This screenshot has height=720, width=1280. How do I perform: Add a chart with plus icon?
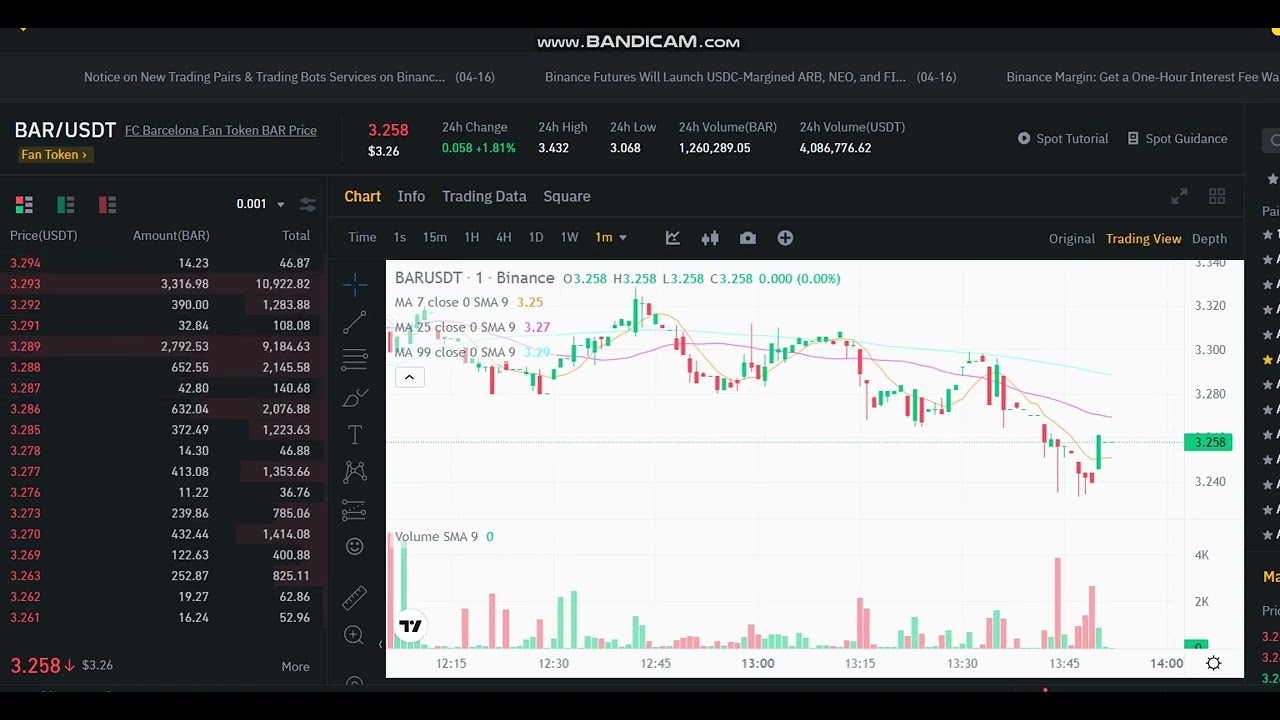point(785,238)
